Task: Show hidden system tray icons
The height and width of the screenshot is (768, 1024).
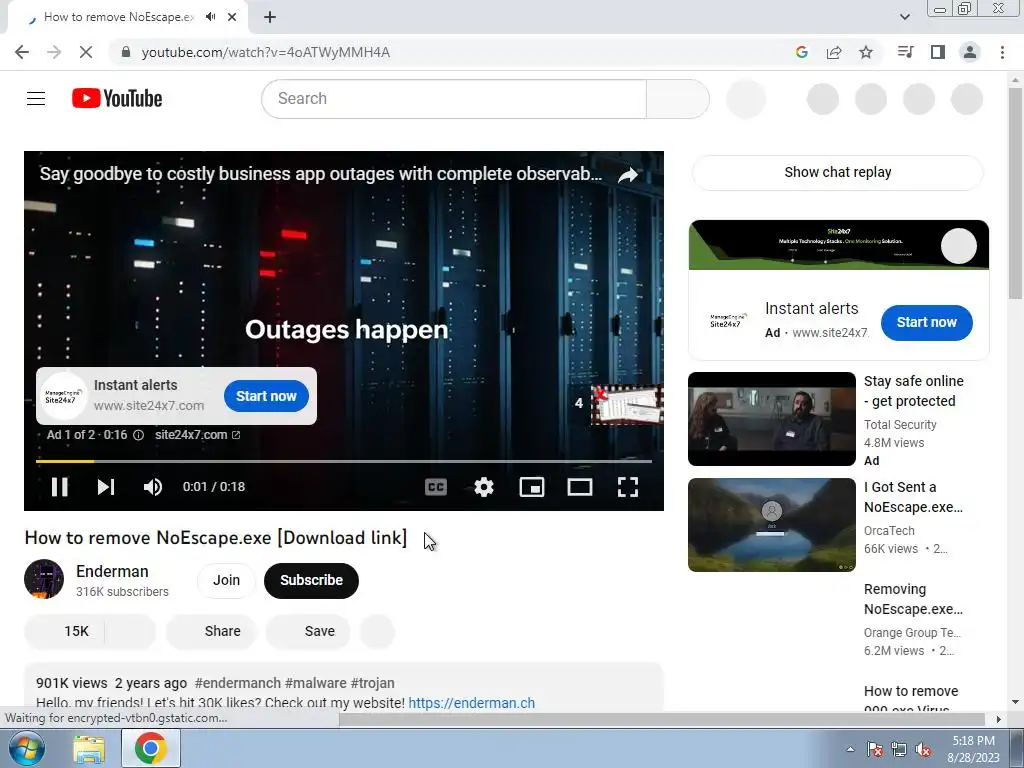Action: coord(850,749)
